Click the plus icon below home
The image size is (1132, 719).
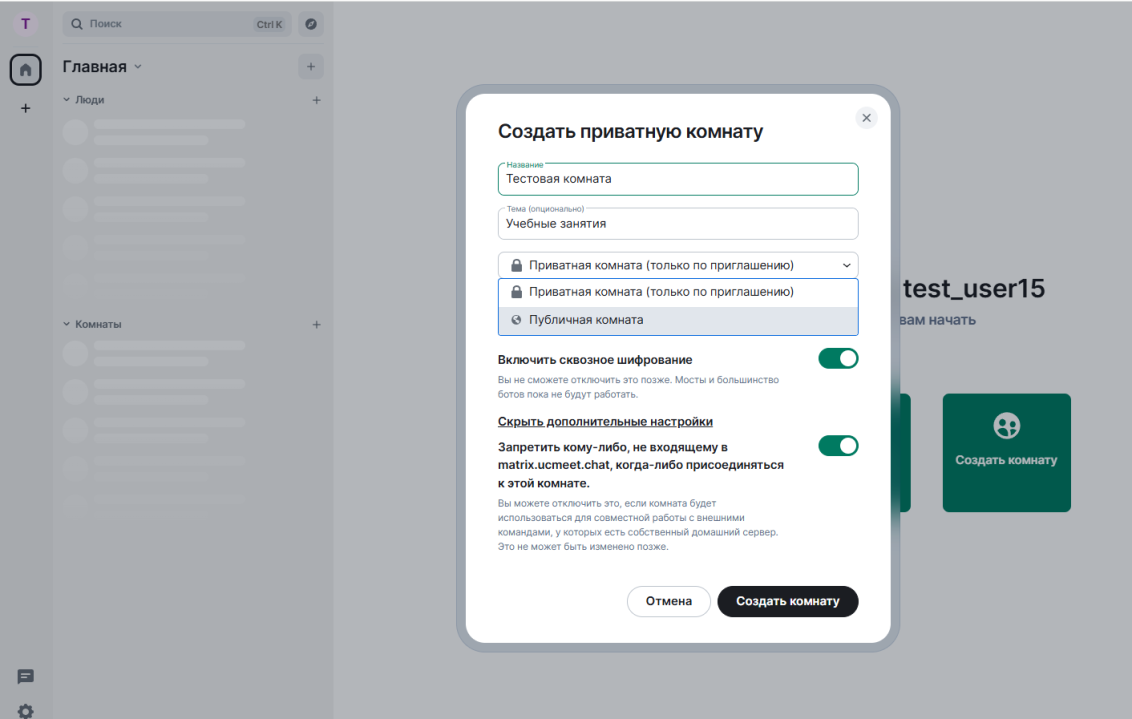point(26,108)
